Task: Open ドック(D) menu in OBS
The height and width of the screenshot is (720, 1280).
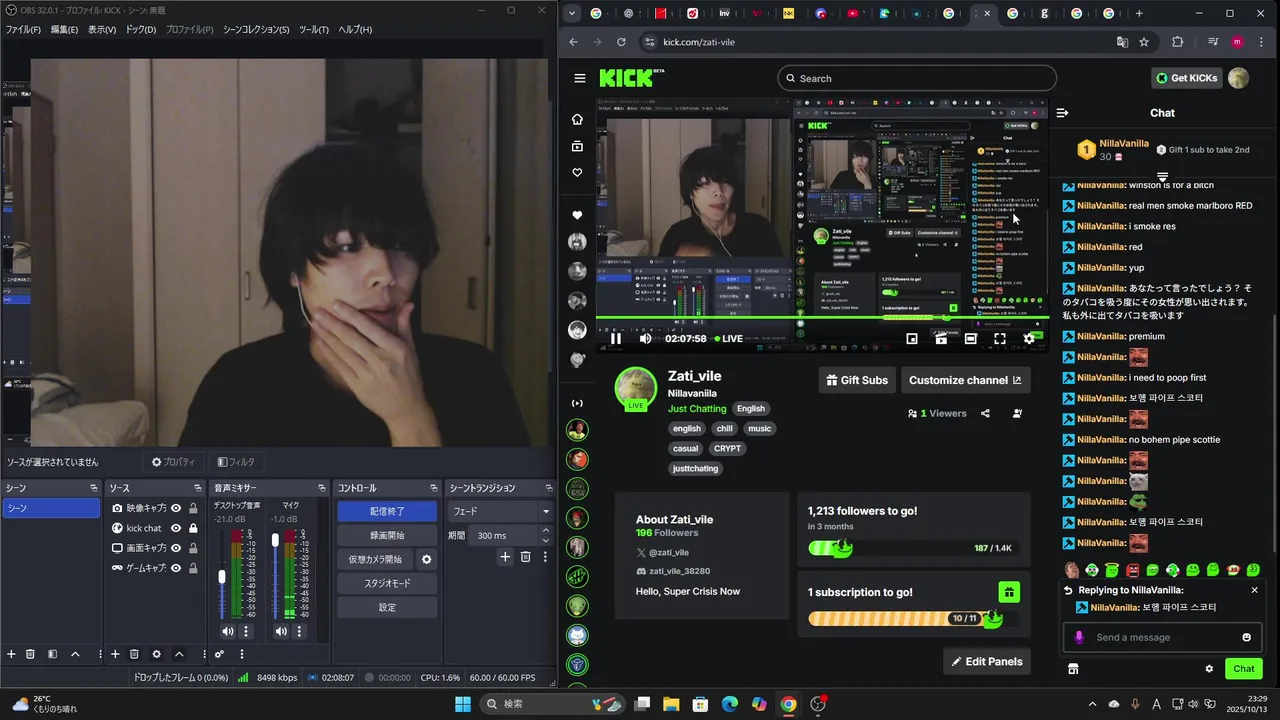Action: (x=141, y=29)
